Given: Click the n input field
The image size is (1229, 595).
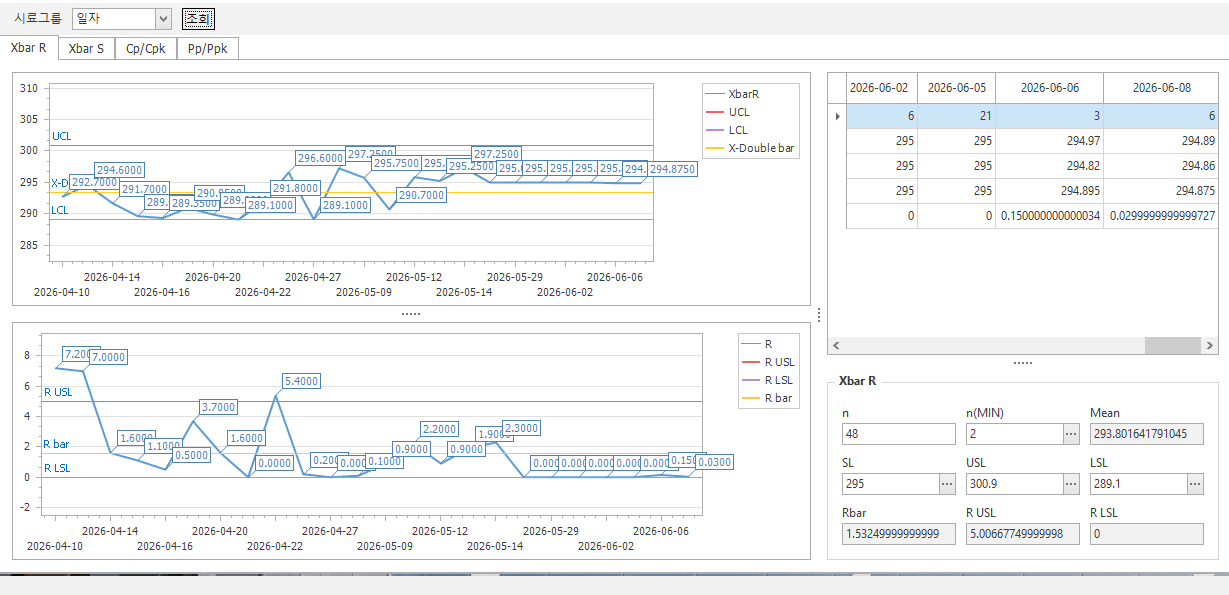Looking at the screenshot, I should (899, 434).
